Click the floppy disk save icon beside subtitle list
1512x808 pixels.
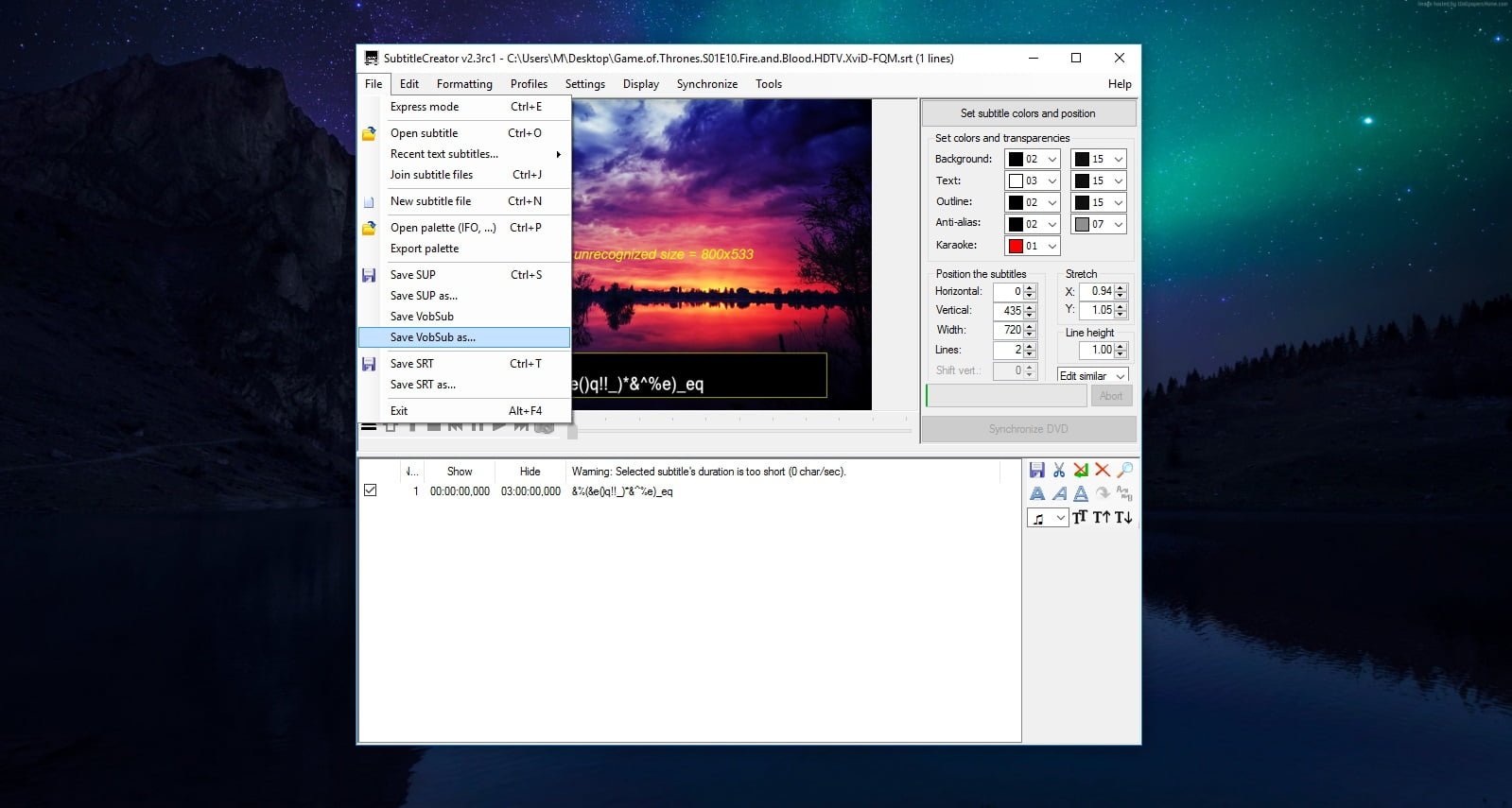click(1037, 470)
